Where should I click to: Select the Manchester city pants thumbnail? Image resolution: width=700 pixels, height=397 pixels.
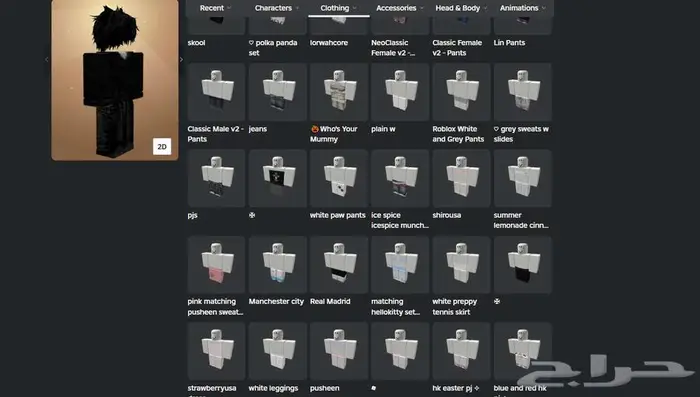point(278,265)
